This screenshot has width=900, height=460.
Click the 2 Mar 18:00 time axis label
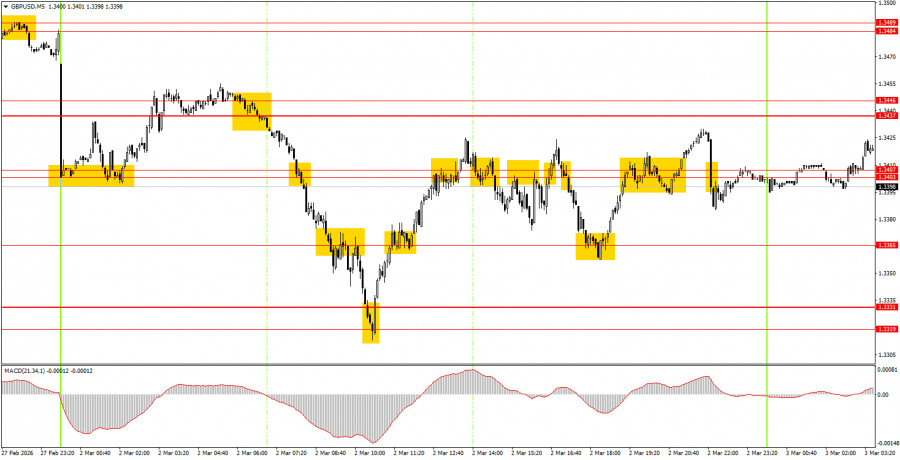tap(606, 453)
